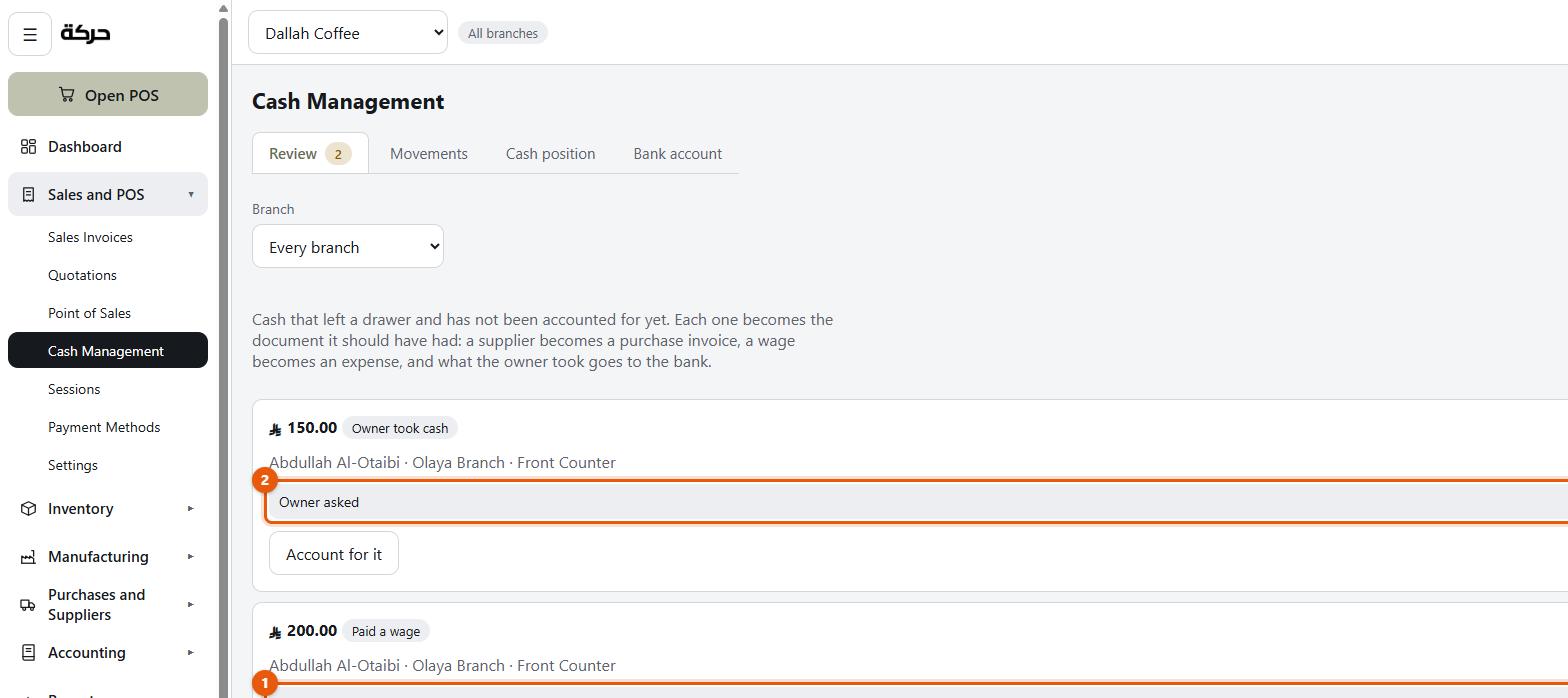
Task: Click the 150.00 amount text
Action: [x=312, y=428]
